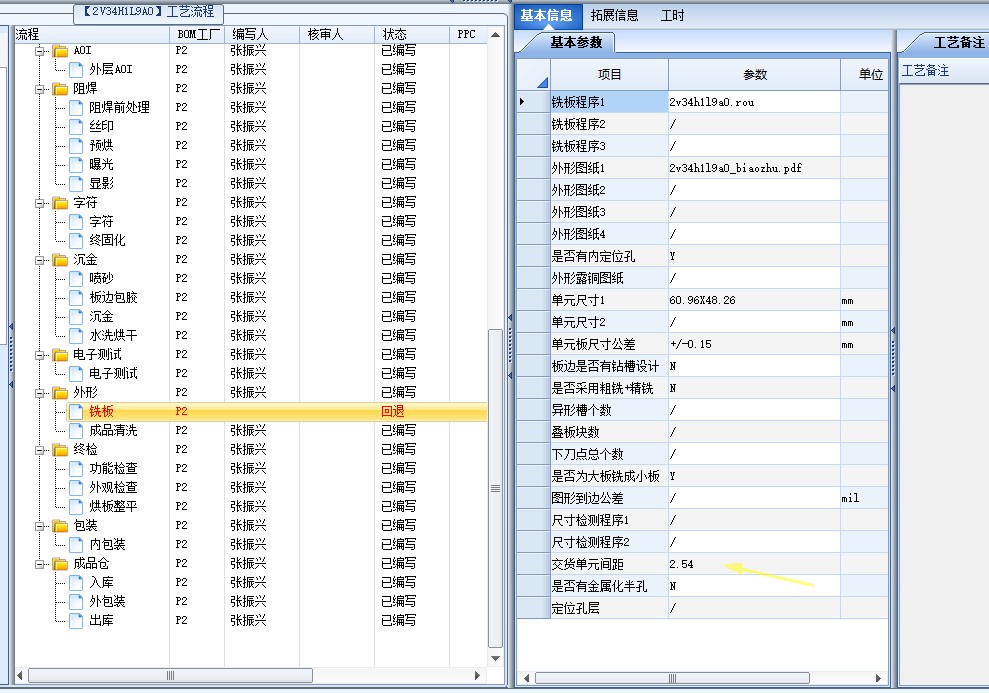Click the document icon beside 烘板整平
The image size is (989, 693).
click(76, 506)
